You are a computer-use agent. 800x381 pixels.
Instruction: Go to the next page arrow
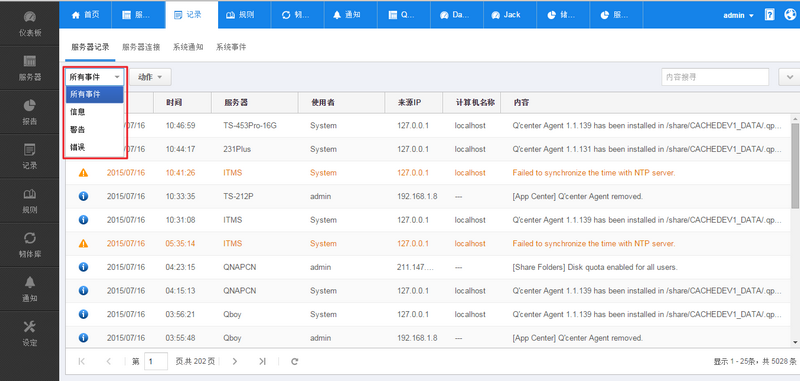pyautogui.click(x=235, y=361)
